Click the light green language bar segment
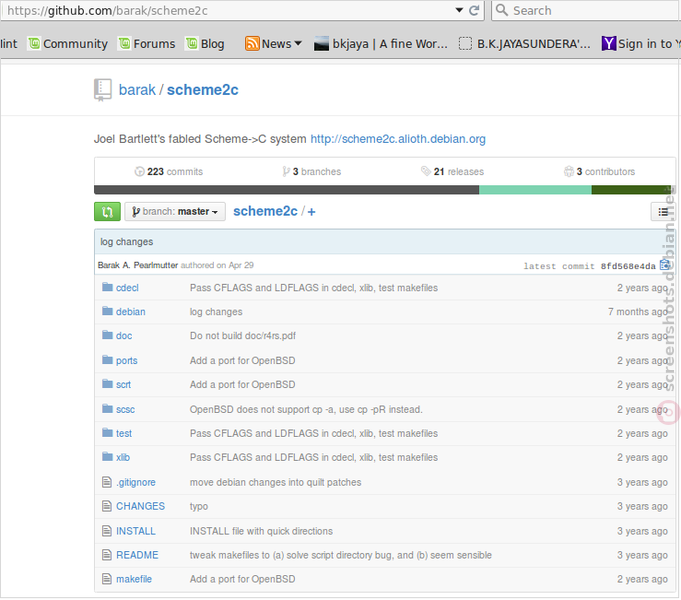This screenshot has height=600, width=681. [535, 190]
